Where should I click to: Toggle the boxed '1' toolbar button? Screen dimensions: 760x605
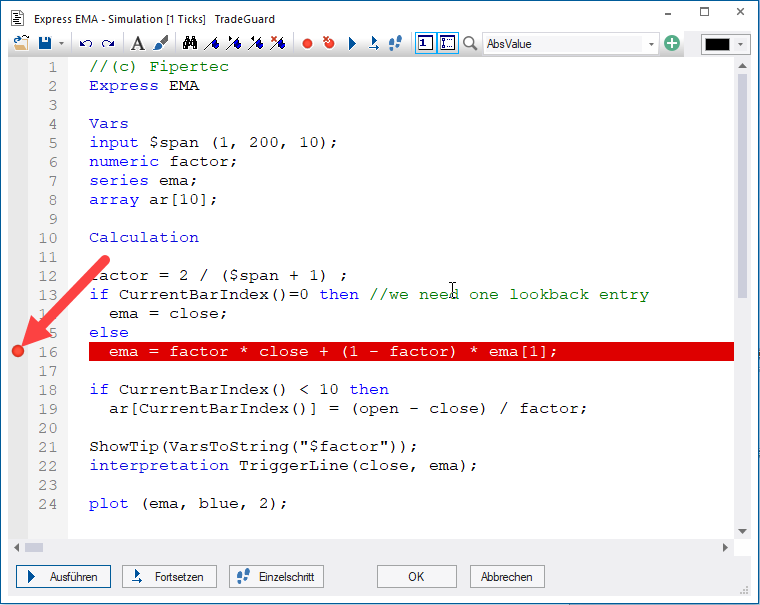pos(425,44)
